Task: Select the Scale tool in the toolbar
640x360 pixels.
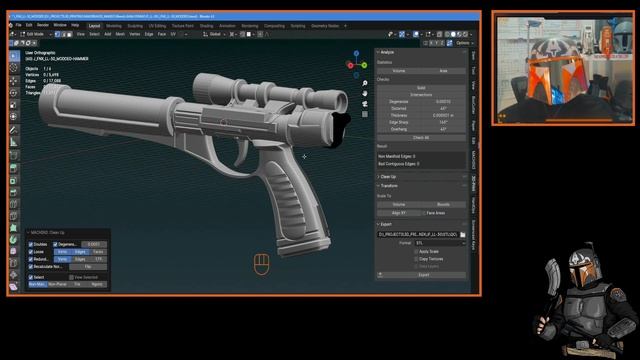Action: tap(14, 105)
